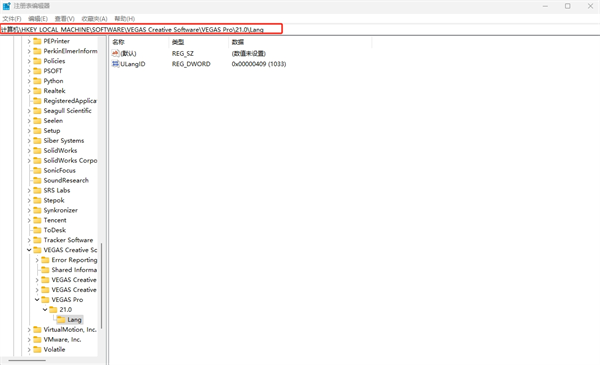Screen dimensions: 600x365
Task: Click the PerkinElmerInform folder icon
Action: coord(37,51)
